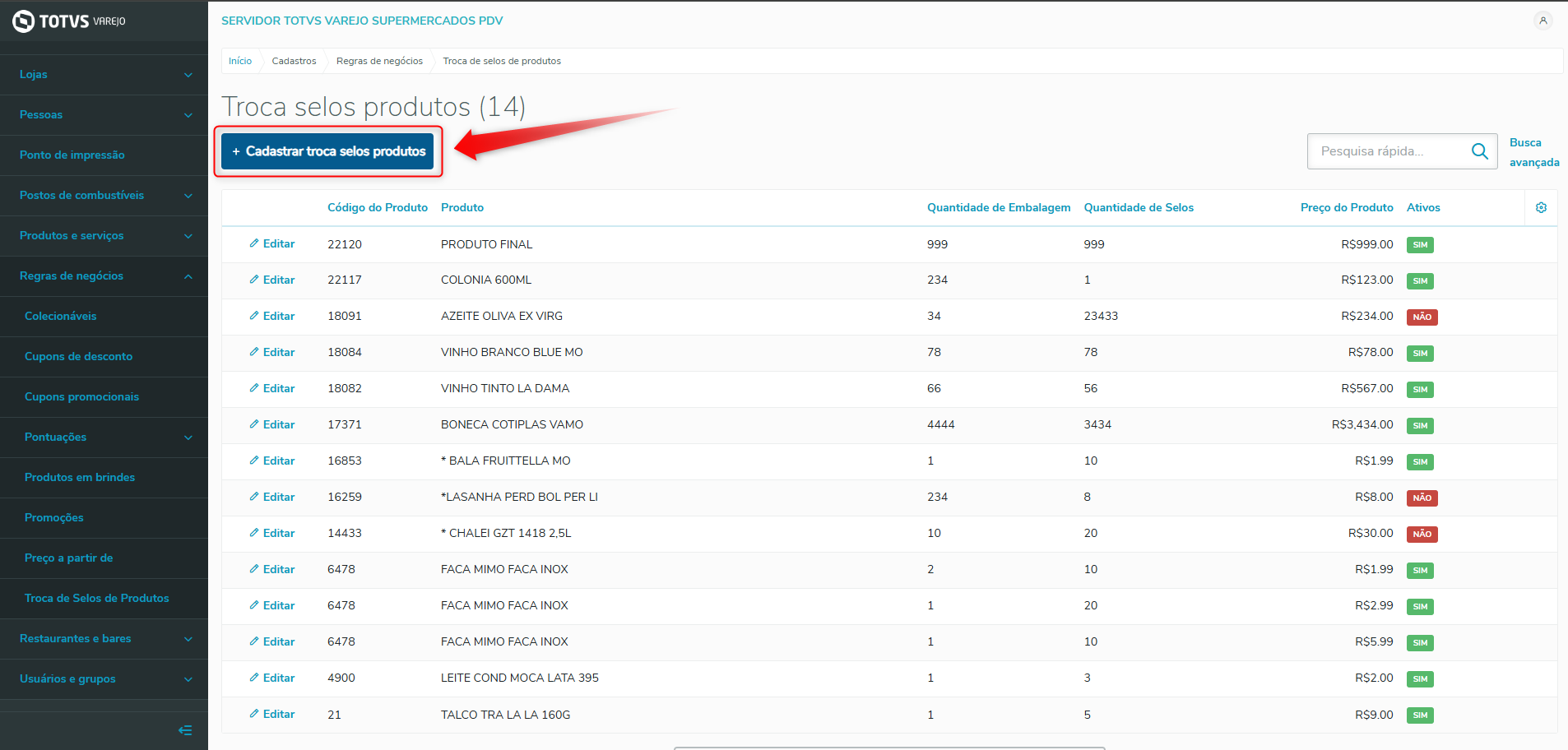
Task: Click the pencil icon for VINHO BRANCO BLUE MO
Action: 254,352
